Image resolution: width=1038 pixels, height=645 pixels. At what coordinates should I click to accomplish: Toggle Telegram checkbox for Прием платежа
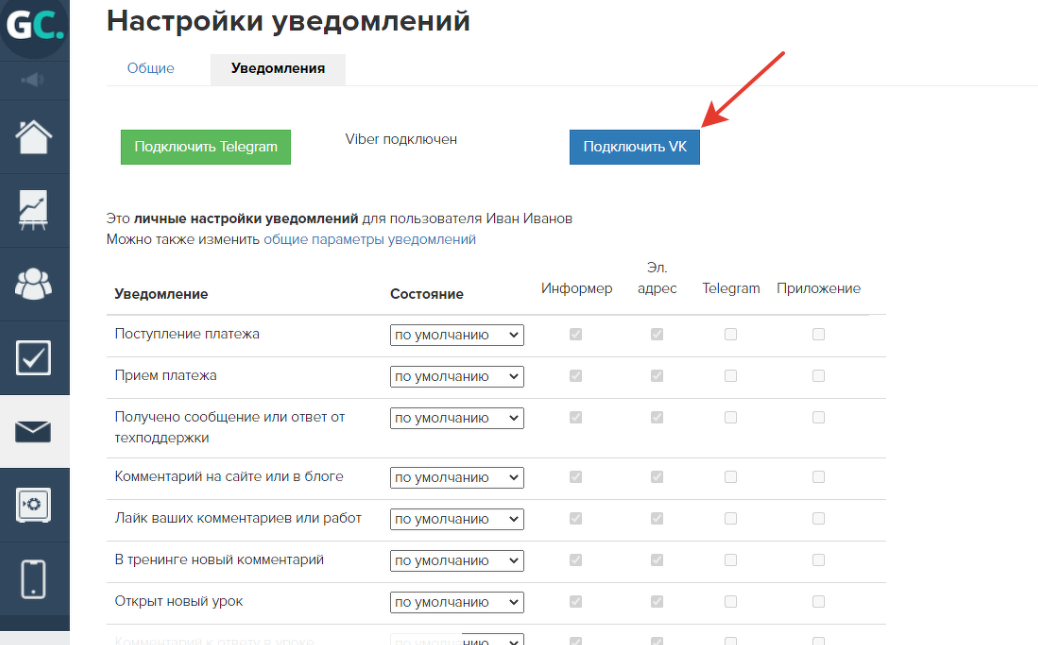pyautogui.click(x=731, y=376)
